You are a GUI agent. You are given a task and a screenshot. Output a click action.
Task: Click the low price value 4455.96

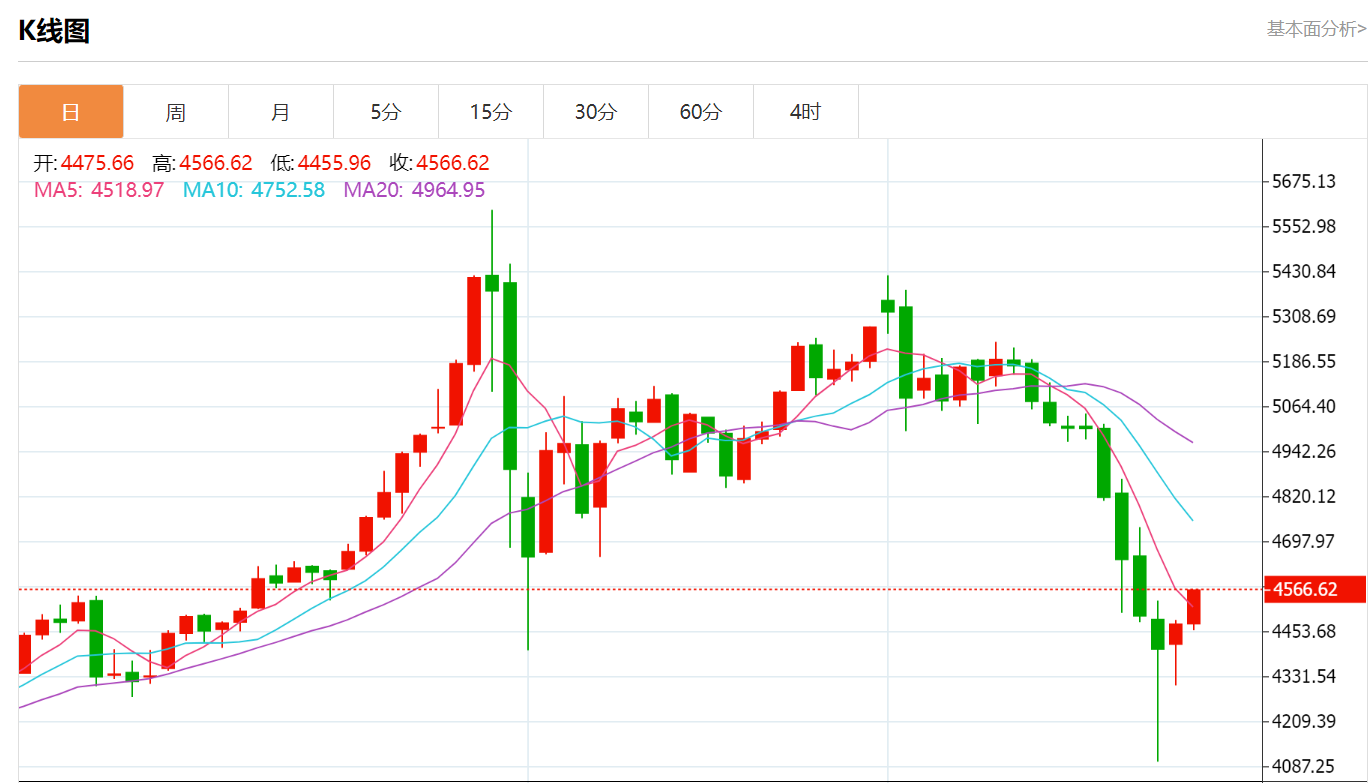(x=334, y=163)
